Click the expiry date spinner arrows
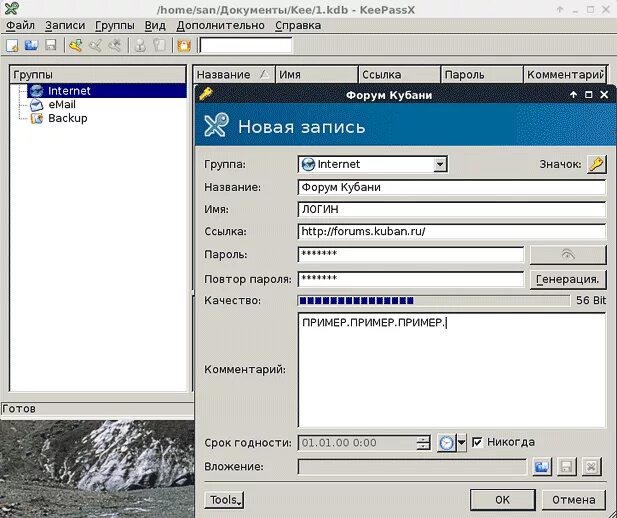This screenshot has height=518, width=617. tap(423, 443)
